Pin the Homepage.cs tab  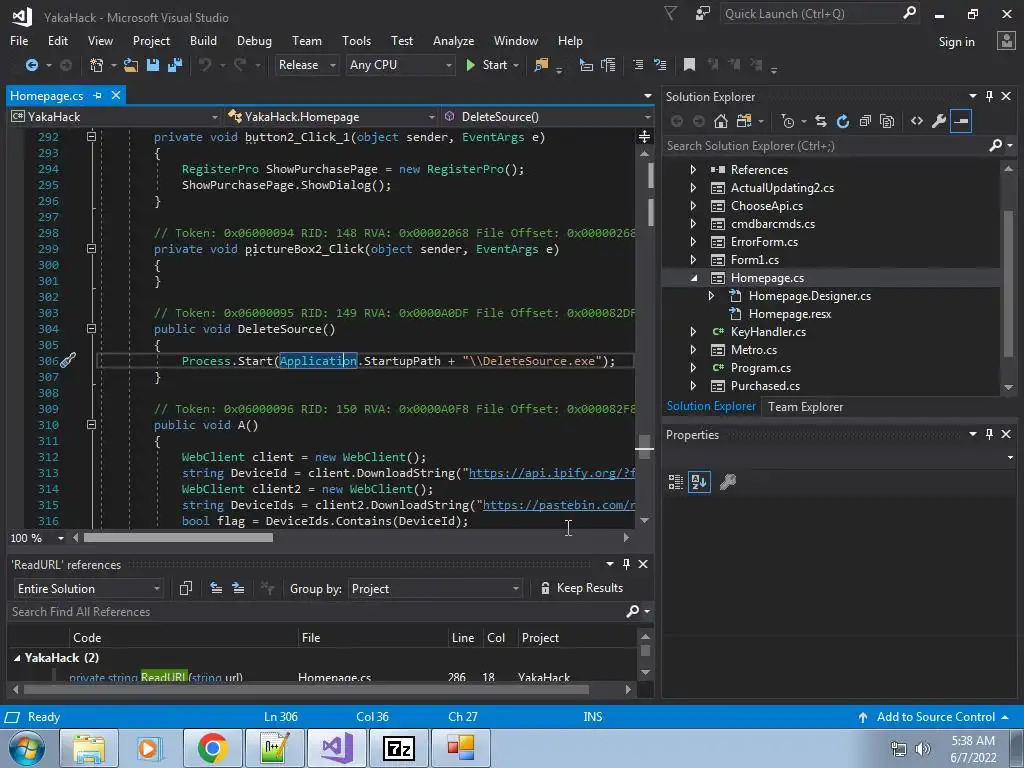97,95
